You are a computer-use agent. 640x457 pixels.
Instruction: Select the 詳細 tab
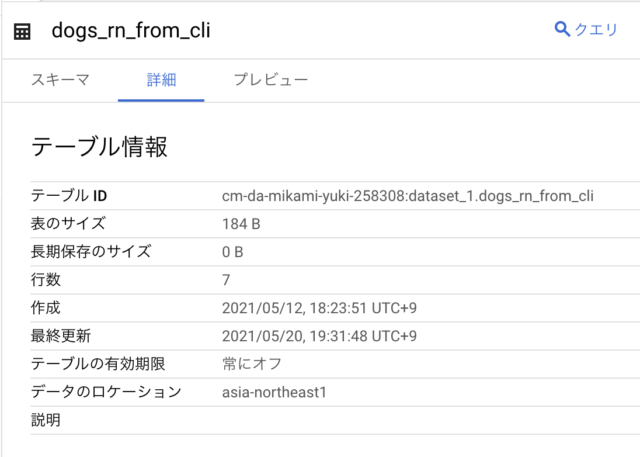click(x=161, y=80)
